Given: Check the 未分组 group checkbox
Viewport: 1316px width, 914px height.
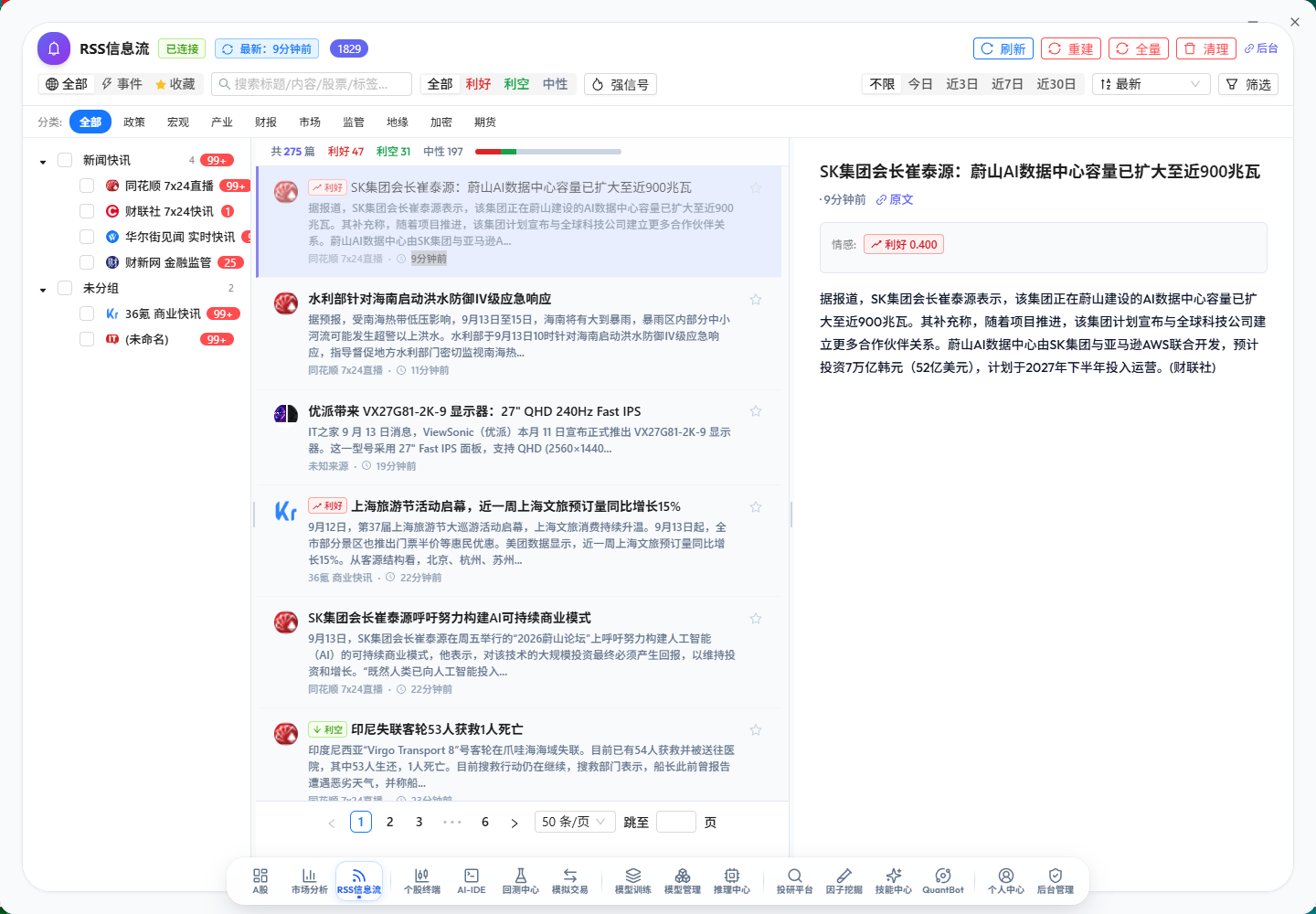Looking at the screenshot, I should (x=65, y=288).
